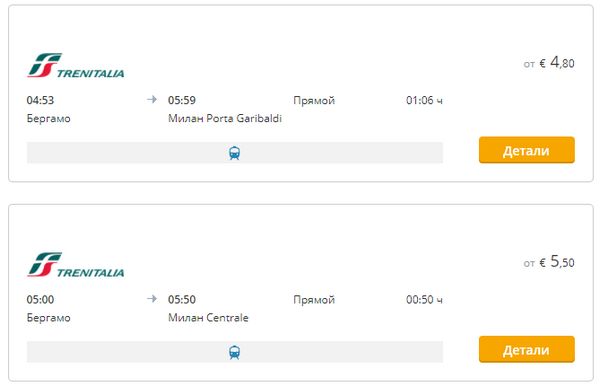Open Детали for the €4,80 ticket

click(x=527, y=150)
